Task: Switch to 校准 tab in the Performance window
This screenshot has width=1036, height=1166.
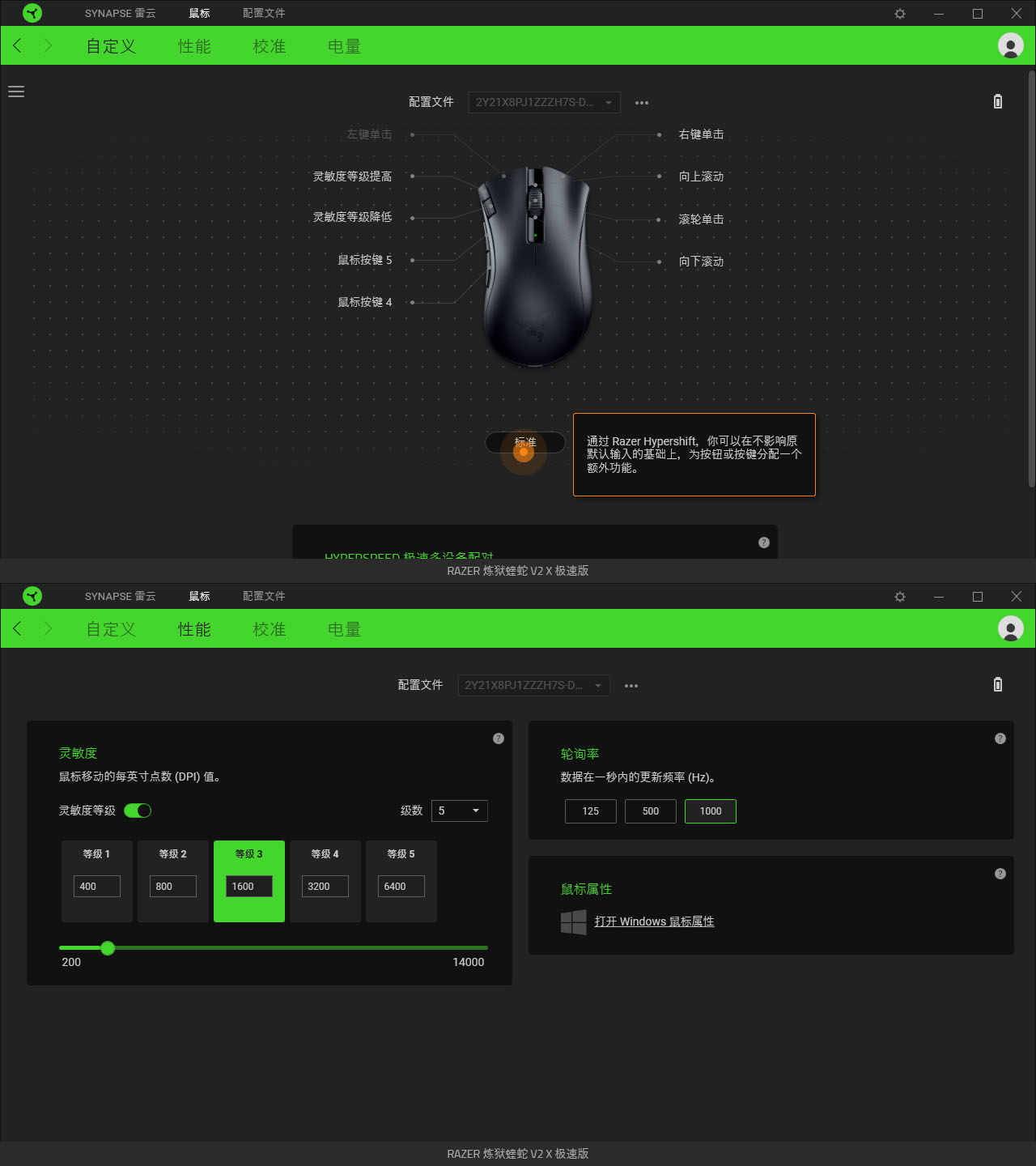Action: coord(270,629)
